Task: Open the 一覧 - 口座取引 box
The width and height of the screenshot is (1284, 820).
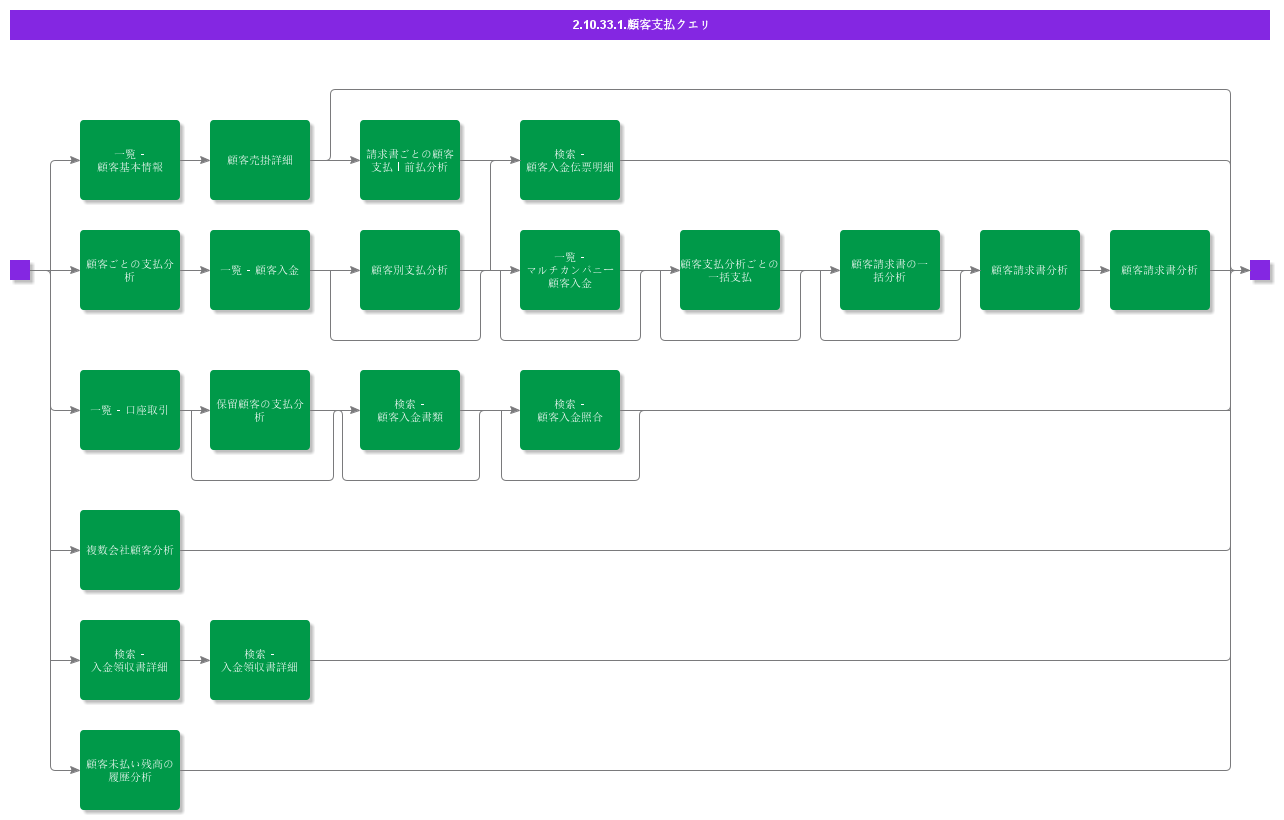Action: (x=130, y=410)
